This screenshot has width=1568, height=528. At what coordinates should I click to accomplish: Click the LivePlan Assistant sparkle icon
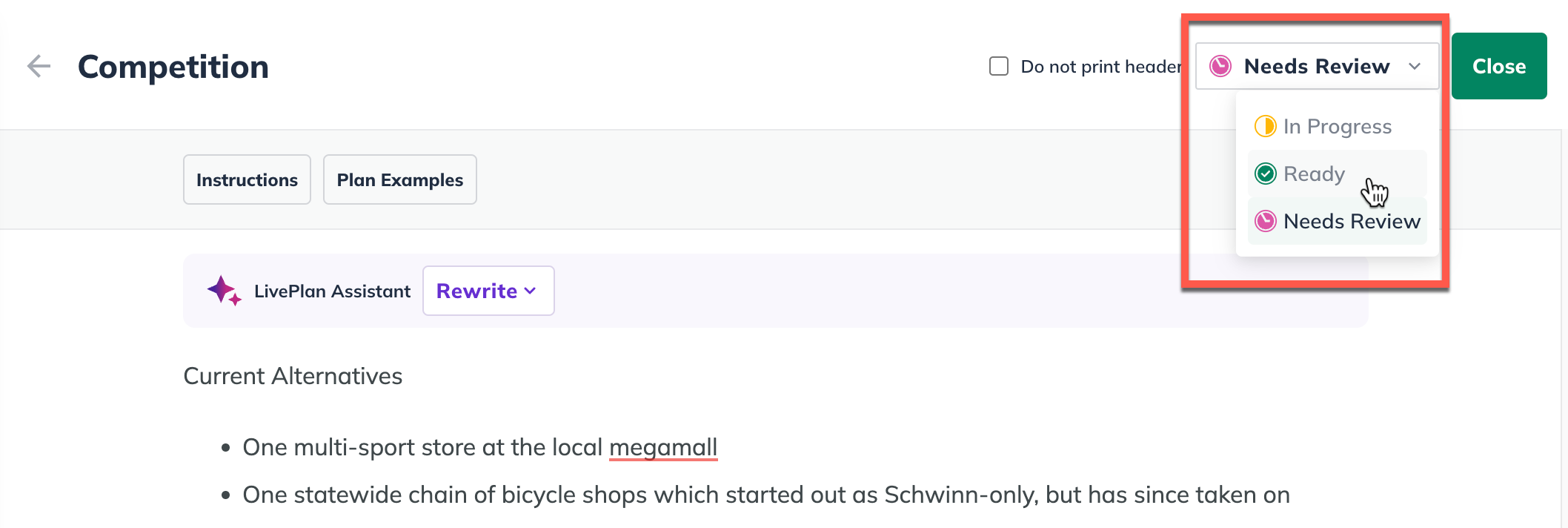click(224, 291)
